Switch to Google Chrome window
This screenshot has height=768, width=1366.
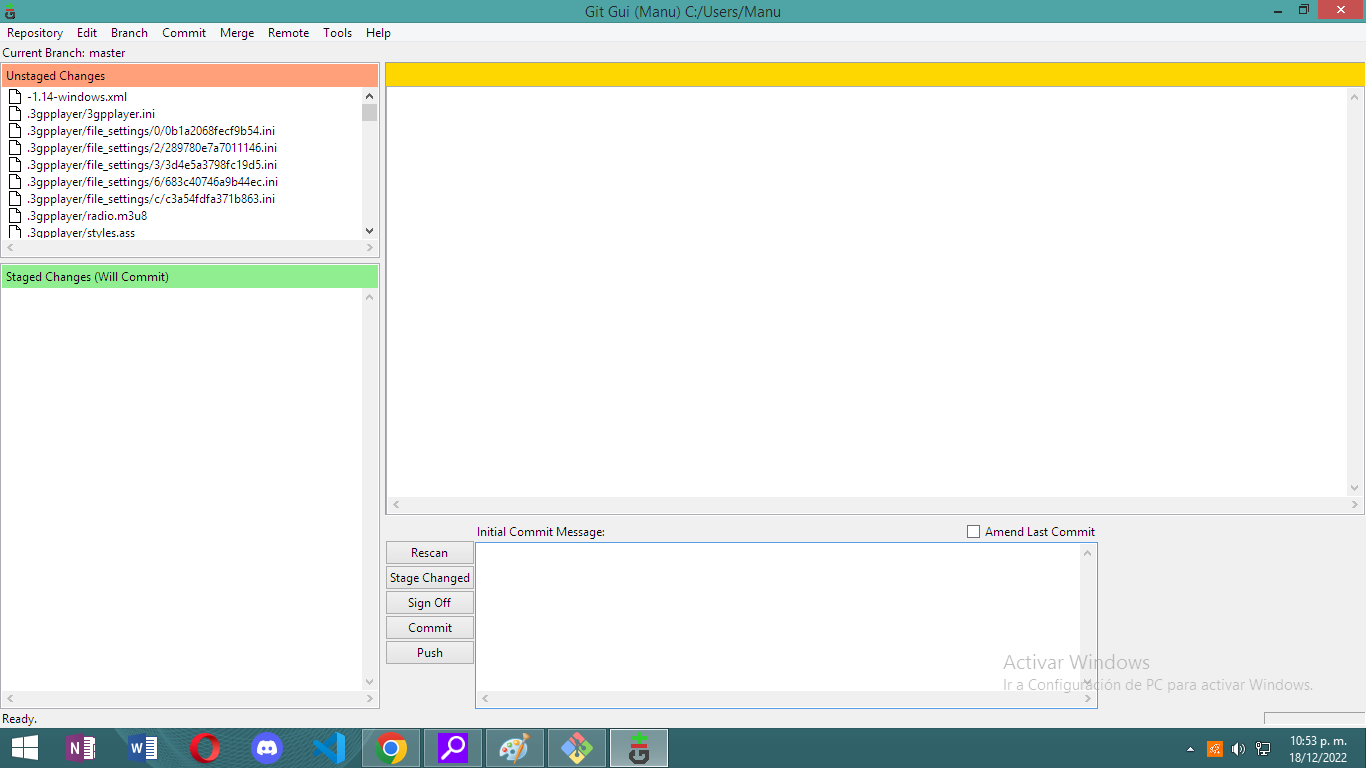pyautogui.click(x=391, y=748)
